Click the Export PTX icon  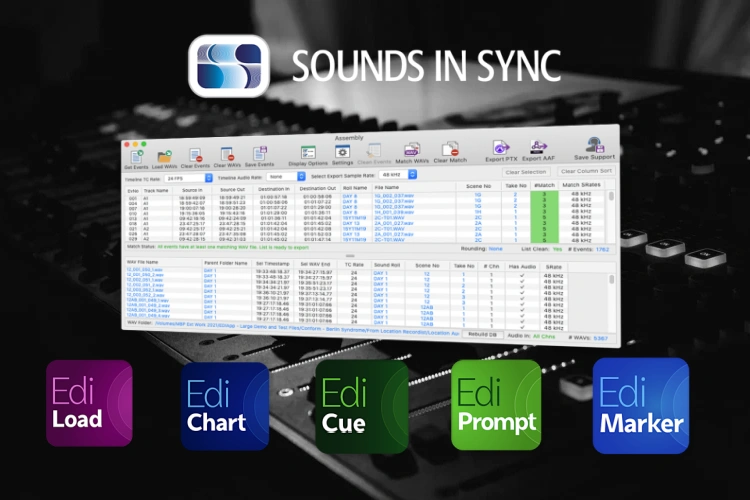pos(501,147)
